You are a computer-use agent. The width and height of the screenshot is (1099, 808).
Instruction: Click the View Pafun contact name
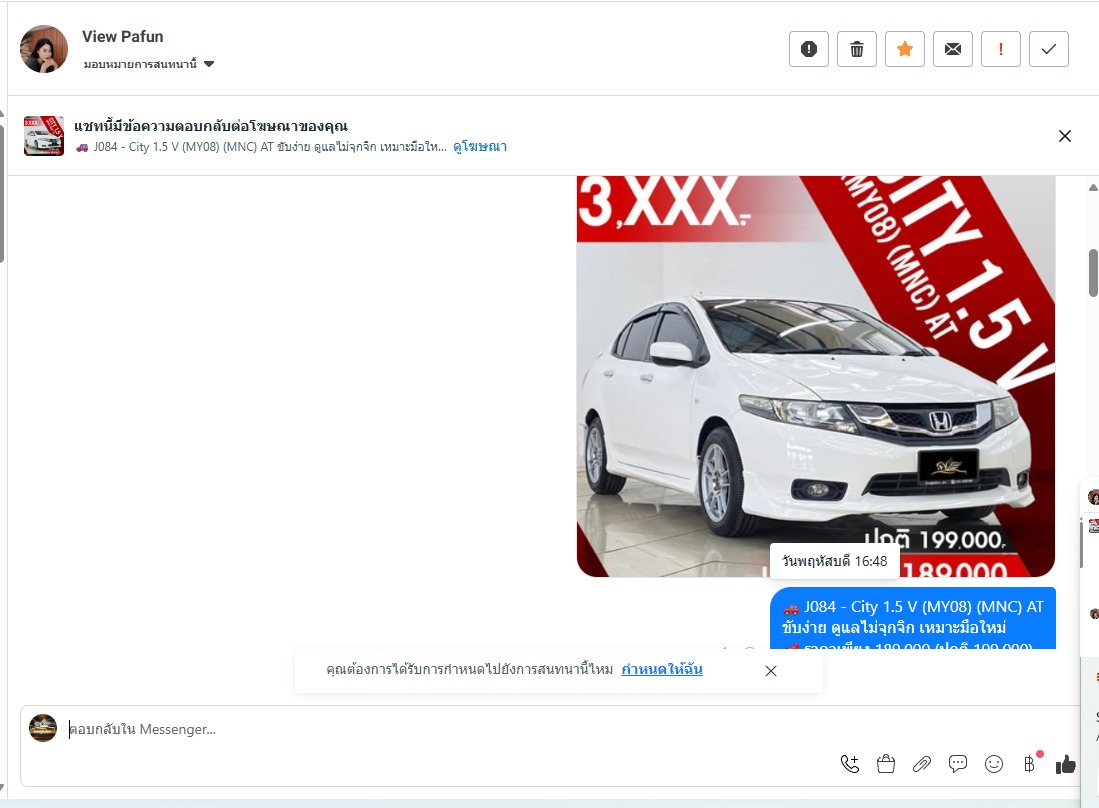123,36
